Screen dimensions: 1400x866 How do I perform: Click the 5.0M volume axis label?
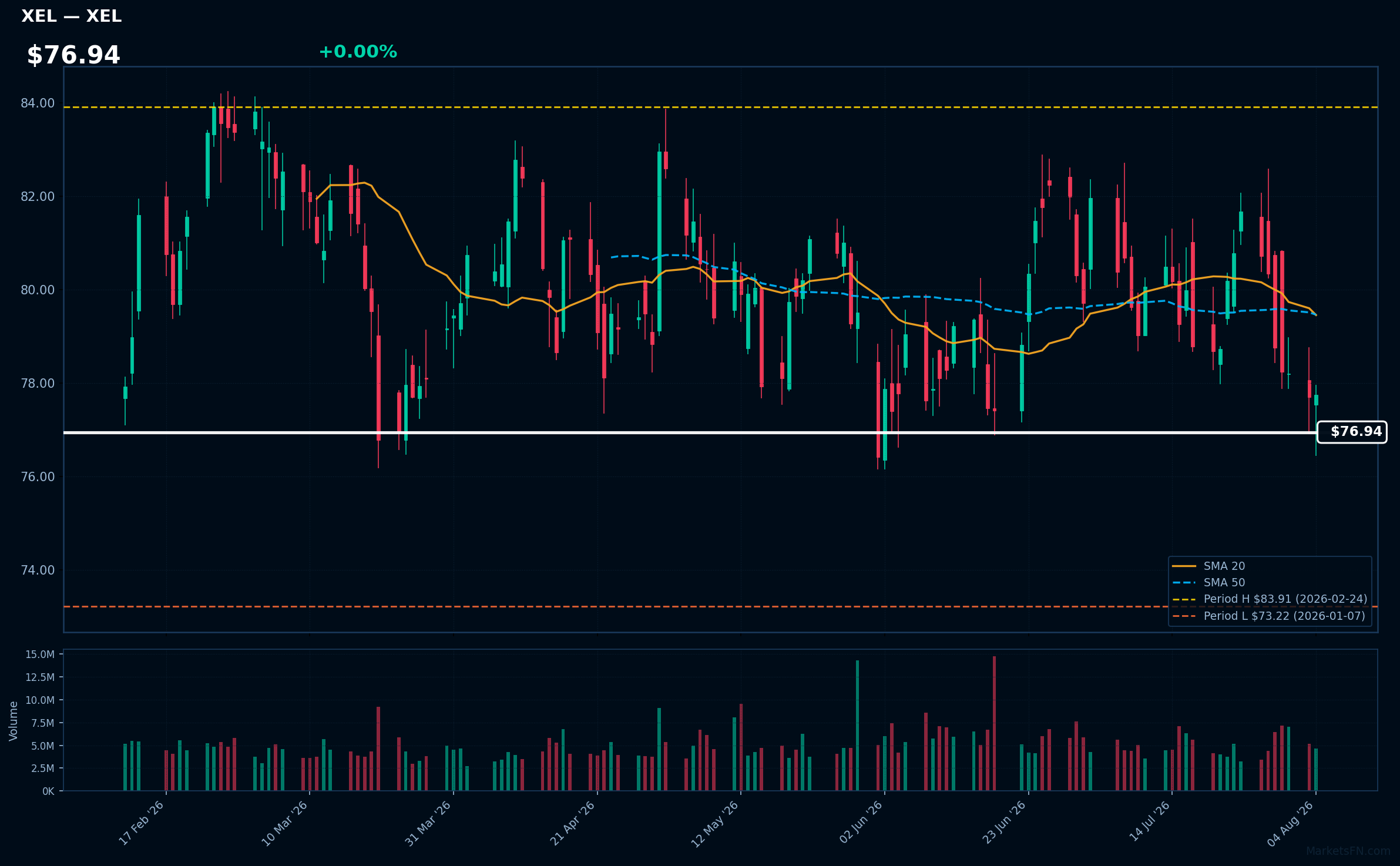tap(43, 746)
